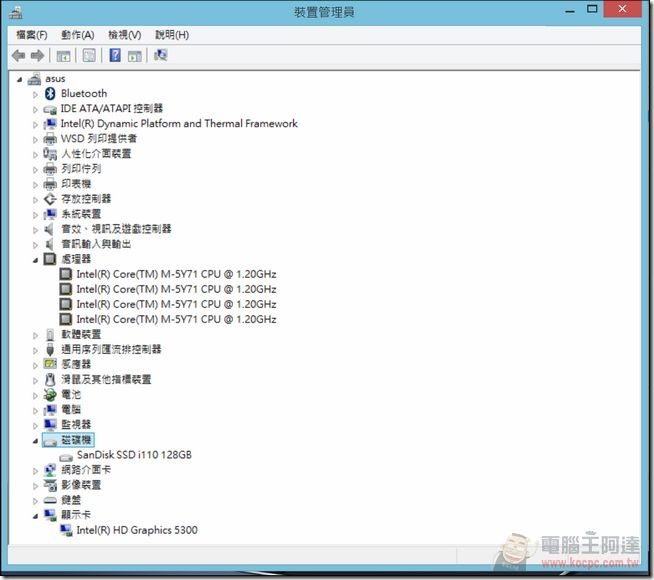The height and width of the screenshot is (580, 654).
Task: Maximize the 裝置管理員 window
Action: coord(592,9)
